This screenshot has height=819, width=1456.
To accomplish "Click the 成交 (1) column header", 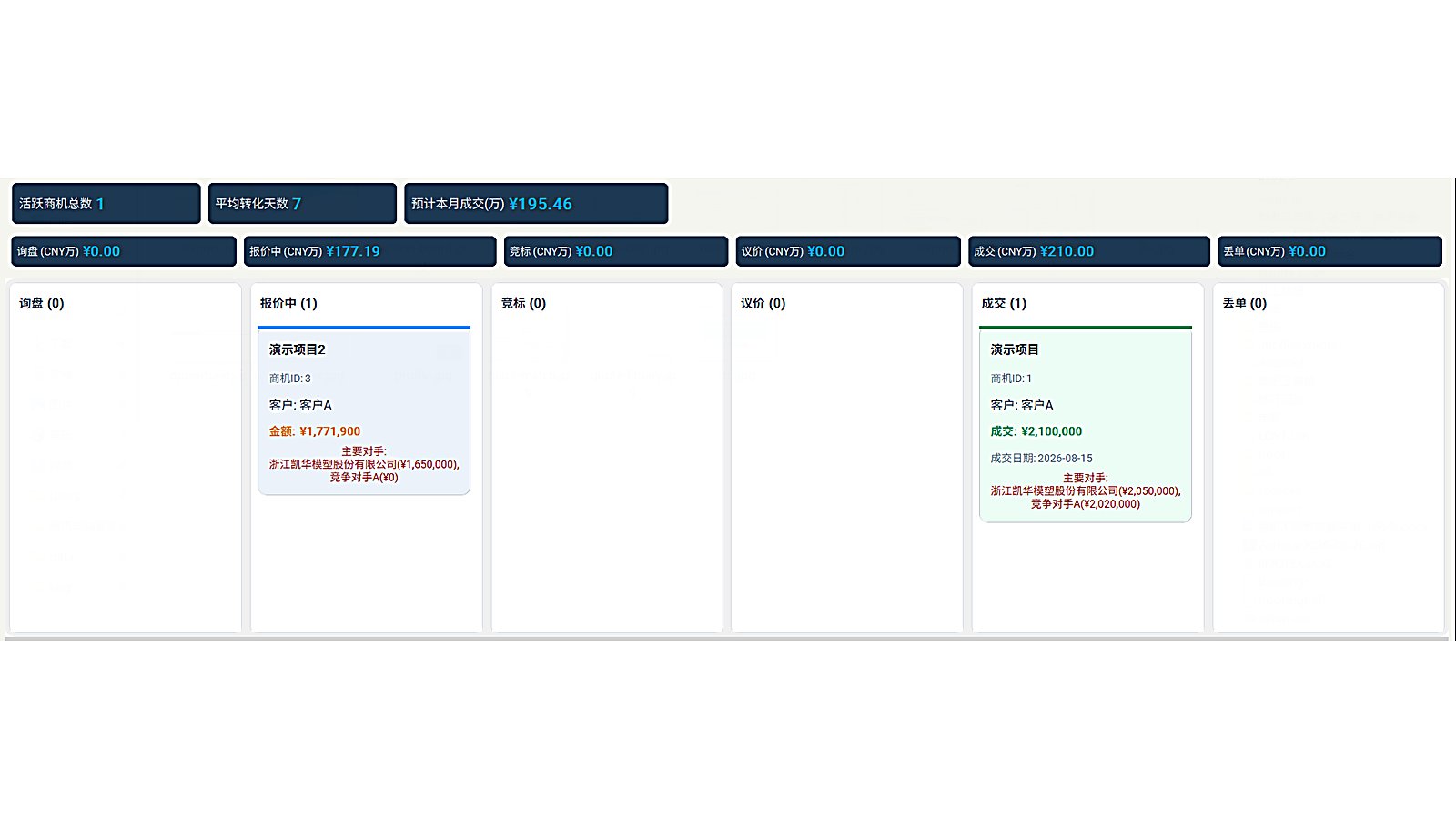I will pos(1004,303).
